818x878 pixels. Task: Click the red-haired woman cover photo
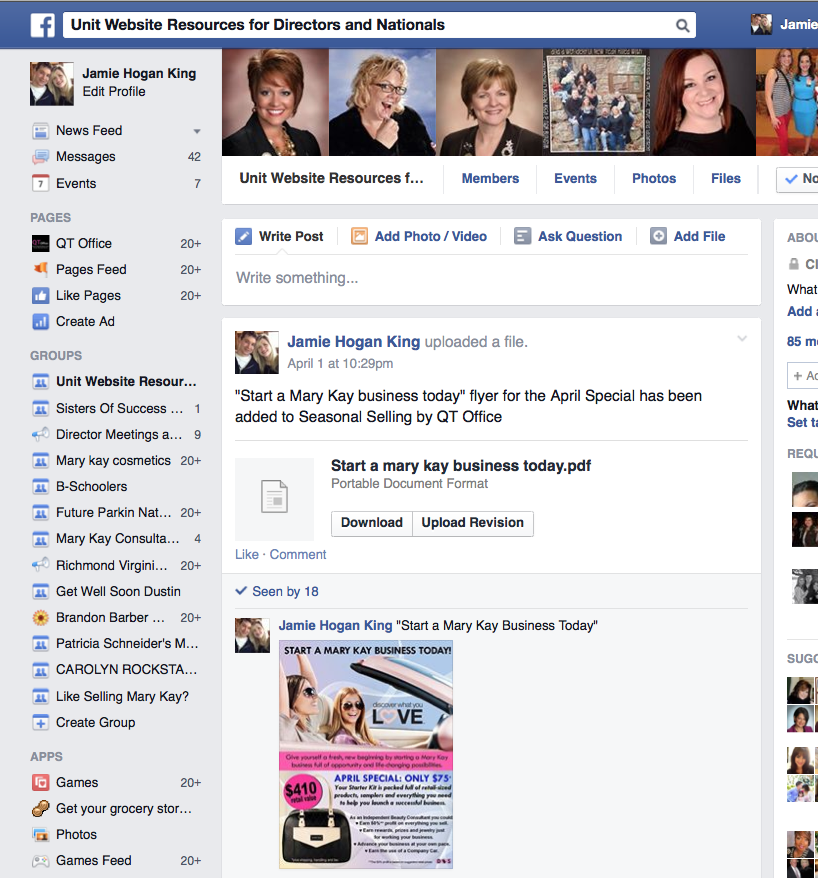703,102
